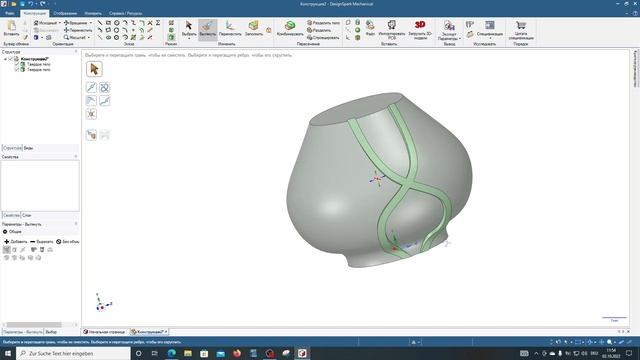
Task: Click the Проецировать (Project) button
Action: click(x=323, y=38)
